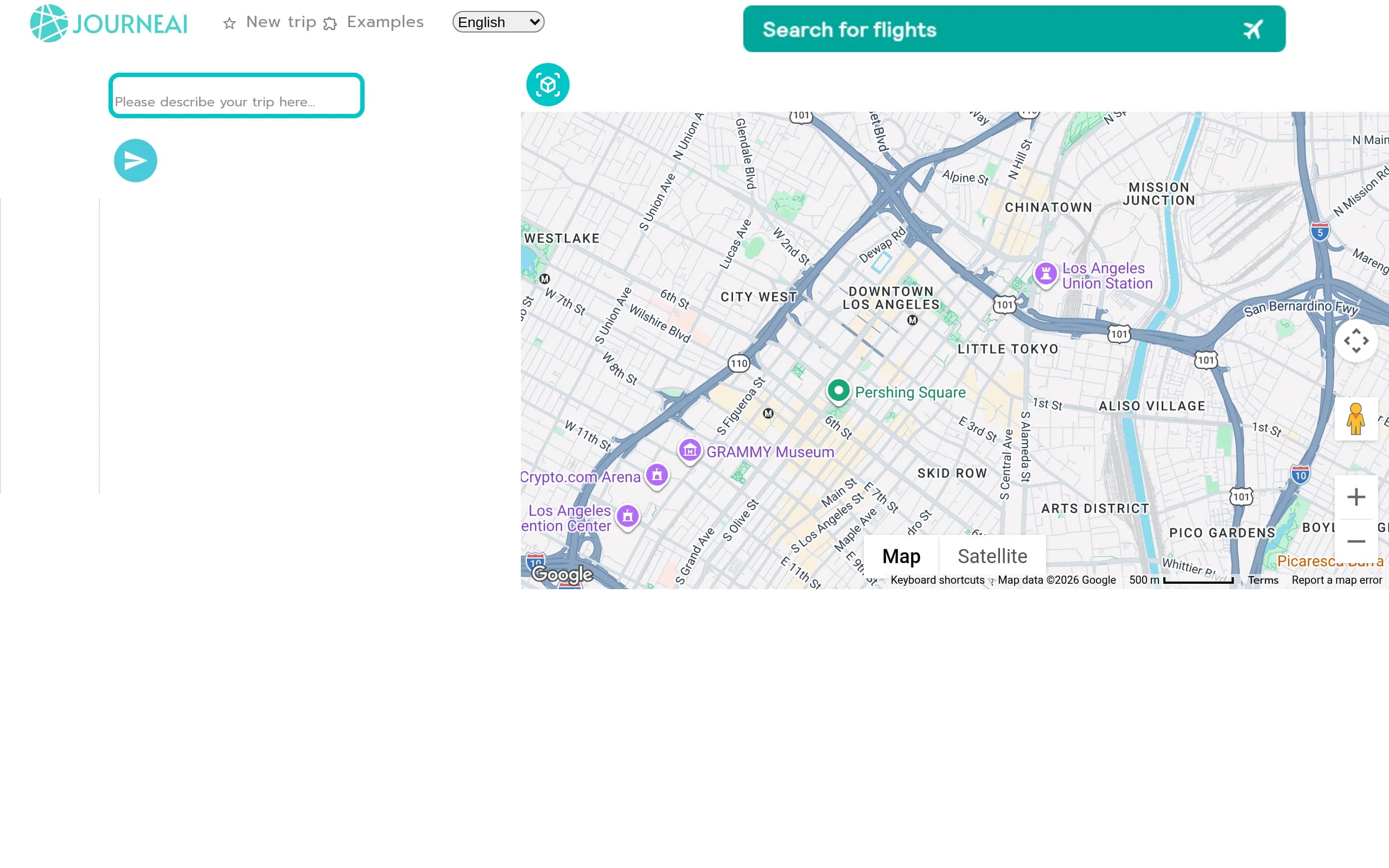This screenshot has height=868, width=1389.
Task: Click the Crypto.com Arena label
Action: (x=580, y=477)
